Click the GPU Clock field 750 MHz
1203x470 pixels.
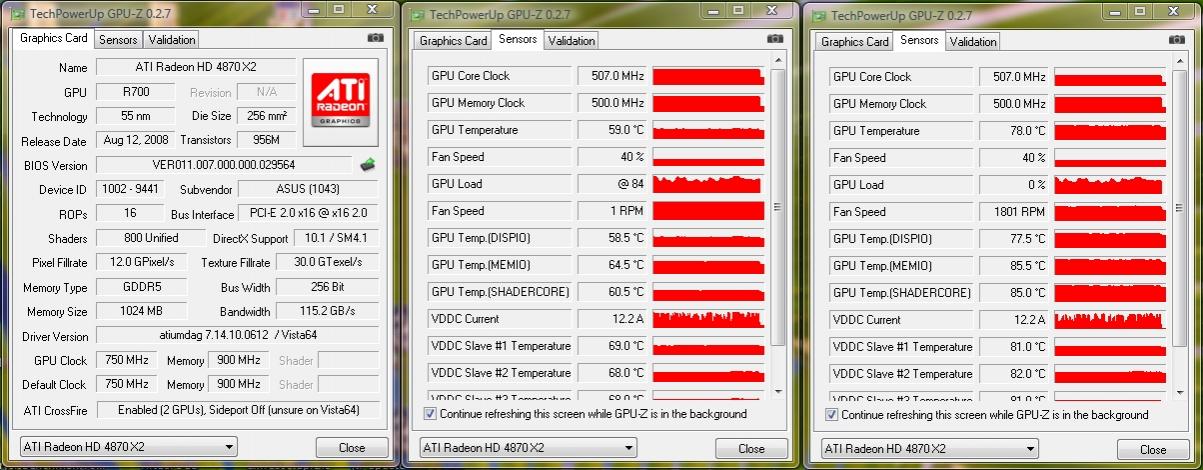coord(127,360)
